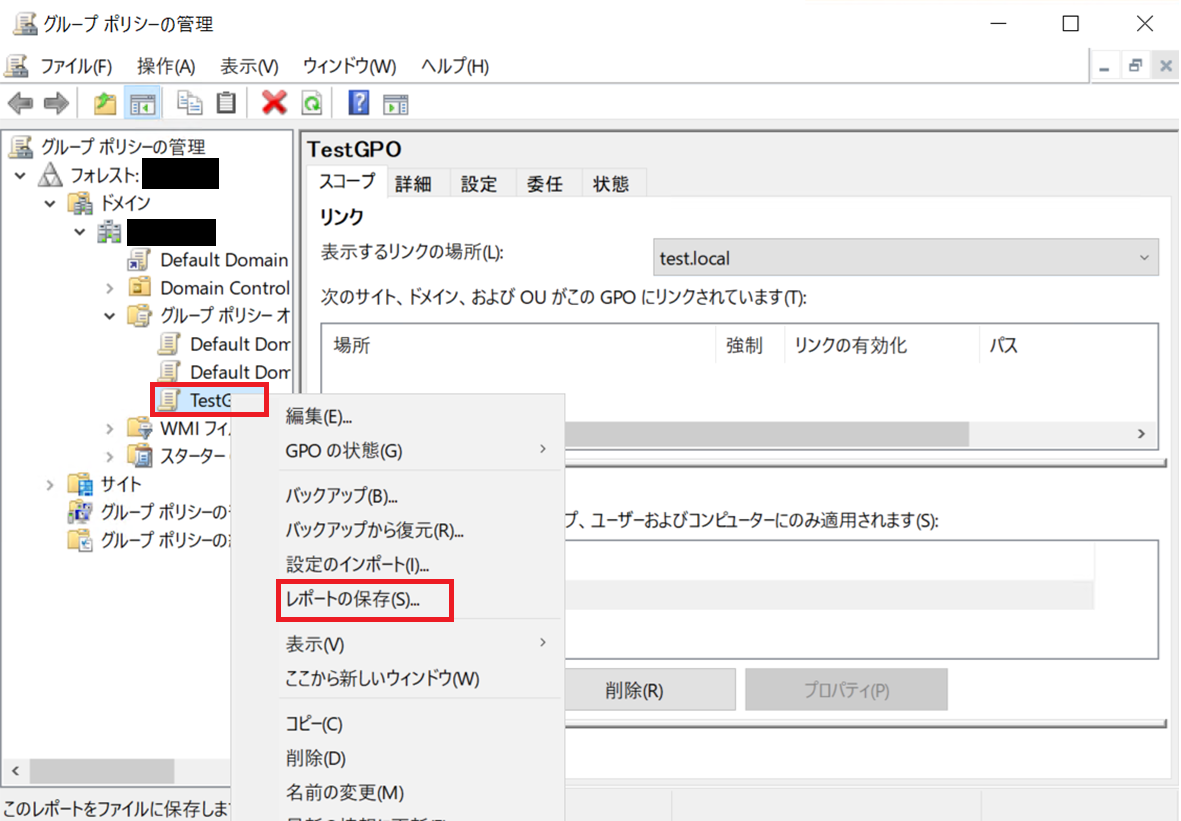Choose 設定のインポート(I)...
Screen dimensions: 1181x821
(421, 564)
